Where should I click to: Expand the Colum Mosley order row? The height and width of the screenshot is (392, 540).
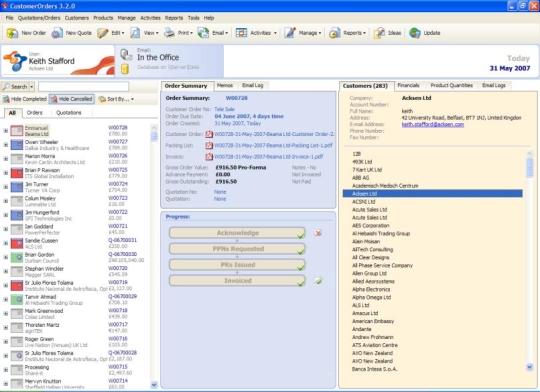6,201
